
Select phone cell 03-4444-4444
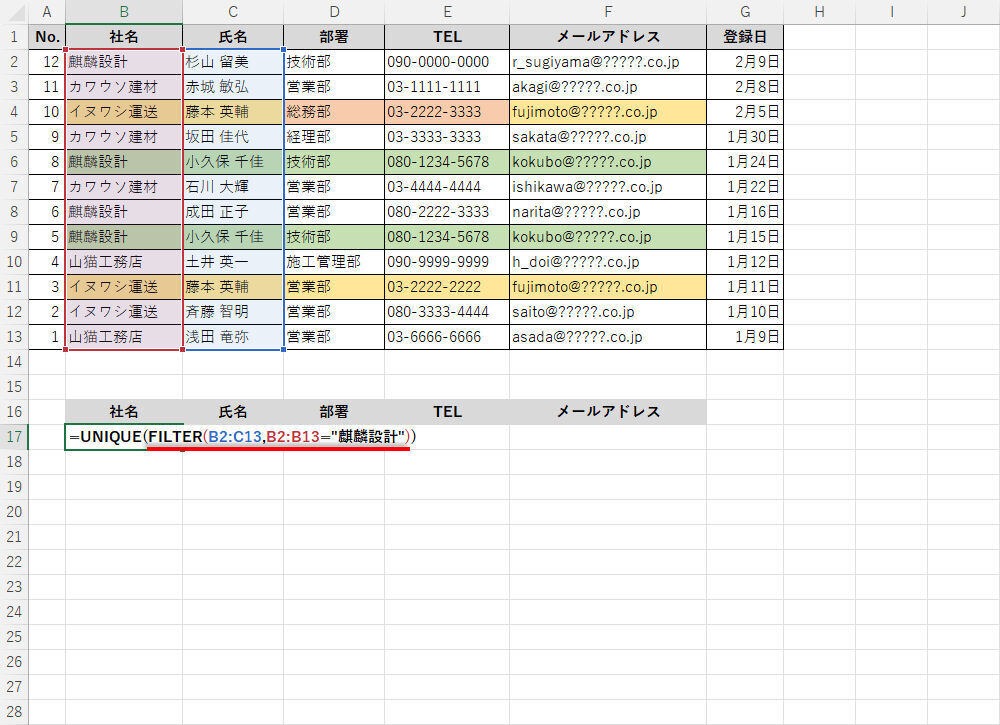447,187
